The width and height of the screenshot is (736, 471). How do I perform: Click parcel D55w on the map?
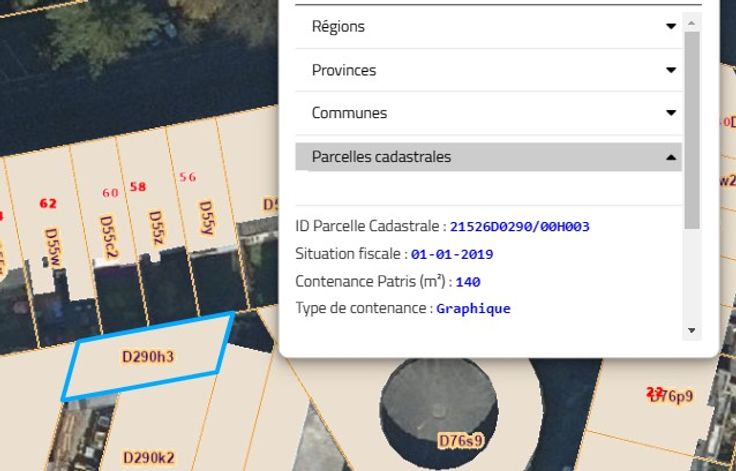click(x=53, y=246)
